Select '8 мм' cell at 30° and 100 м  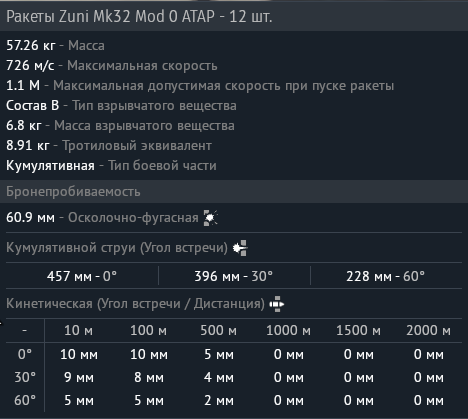(149, 378)
